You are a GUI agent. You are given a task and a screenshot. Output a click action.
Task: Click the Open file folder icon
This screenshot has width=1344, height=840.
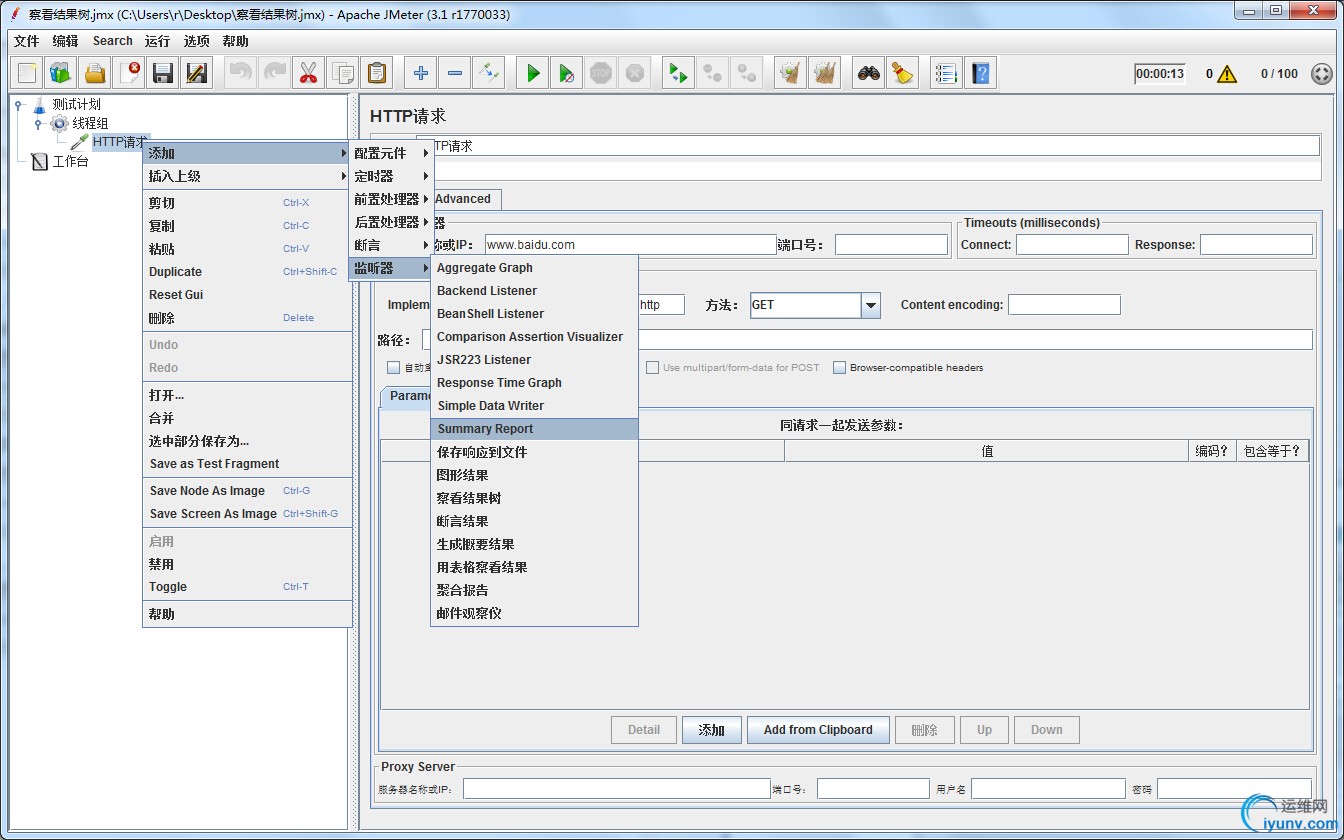pos(95,73)
